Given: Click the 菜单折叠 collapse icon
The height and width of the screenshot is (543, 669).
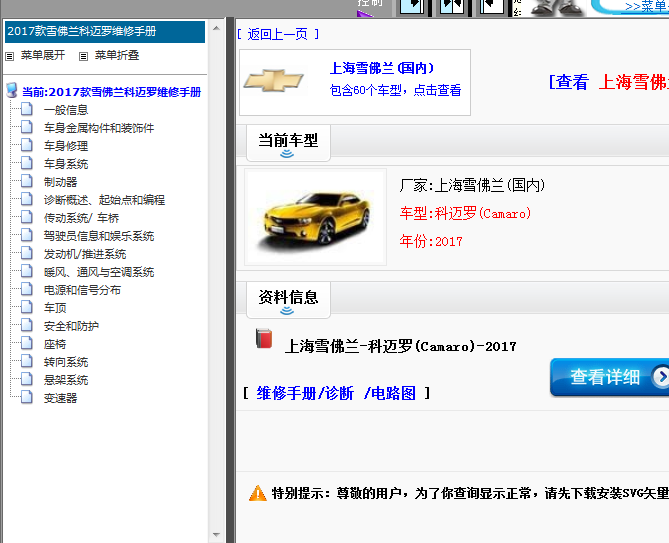Looking at the screenshot, I should click(84, 56).
